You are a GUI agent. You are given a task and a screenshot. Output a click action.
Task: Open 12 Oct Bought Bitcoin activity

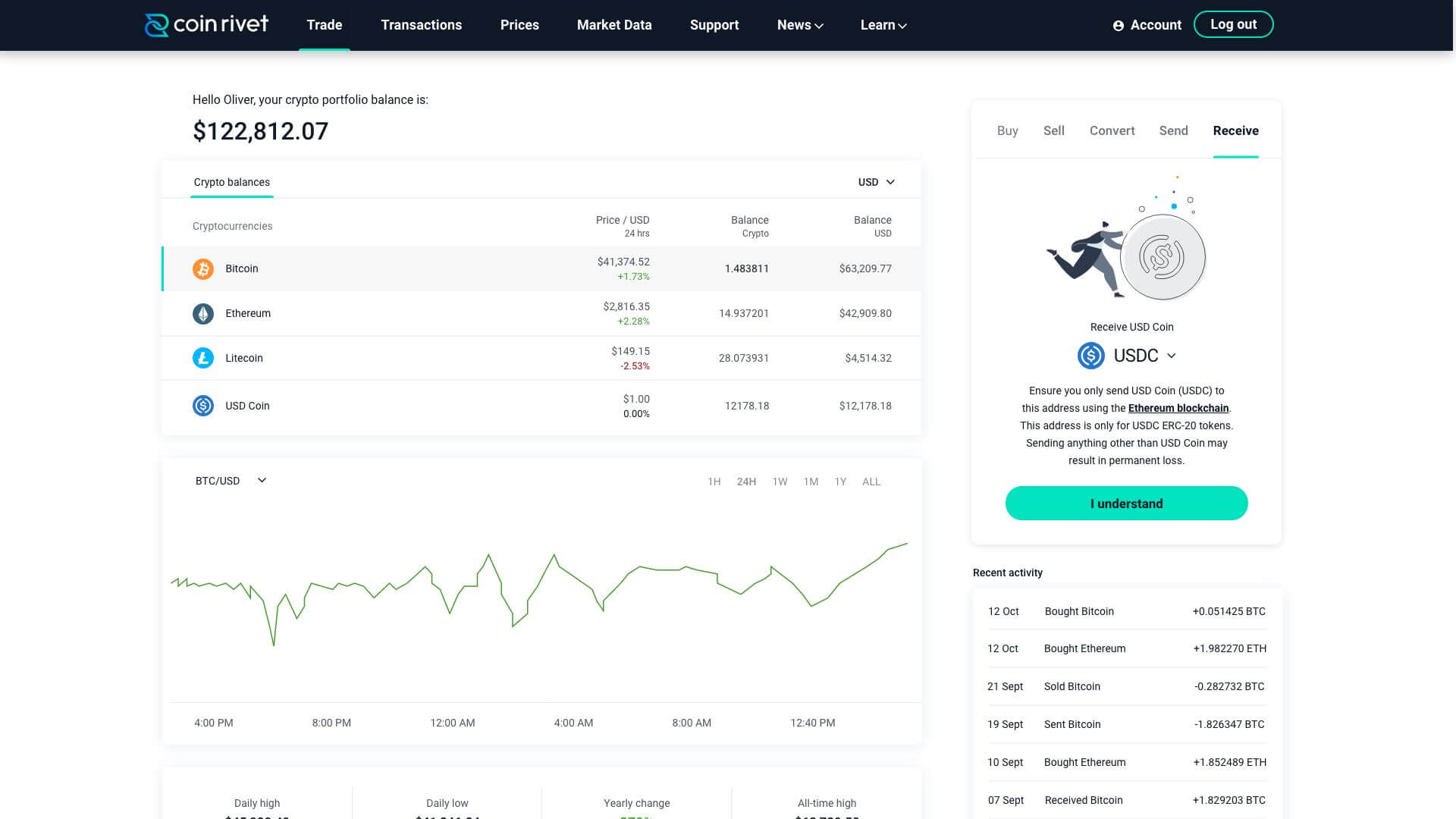click(x=1126, y=611)
